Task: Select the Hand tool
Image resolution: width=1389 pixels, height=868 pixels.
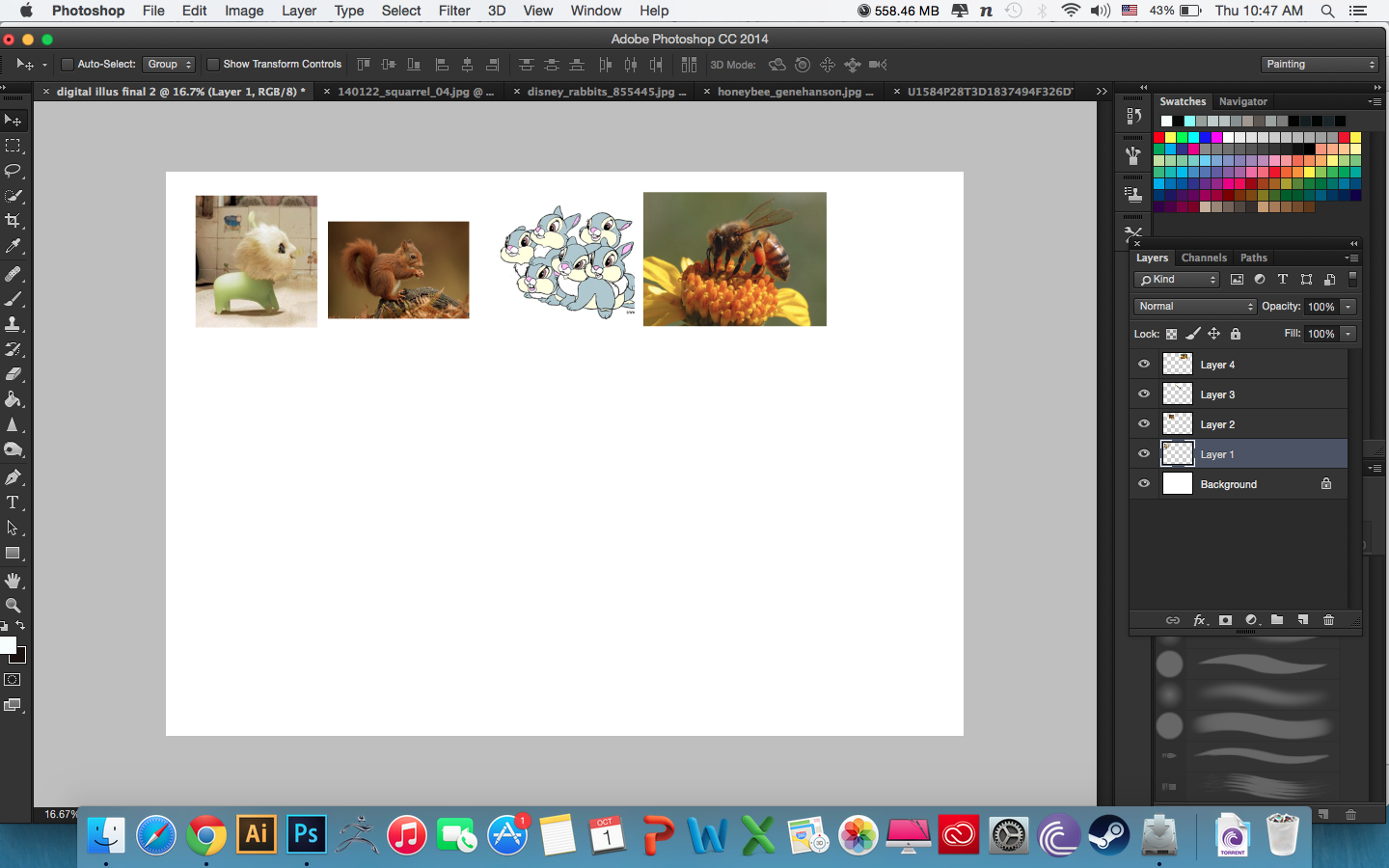Action: click(14, 581)
